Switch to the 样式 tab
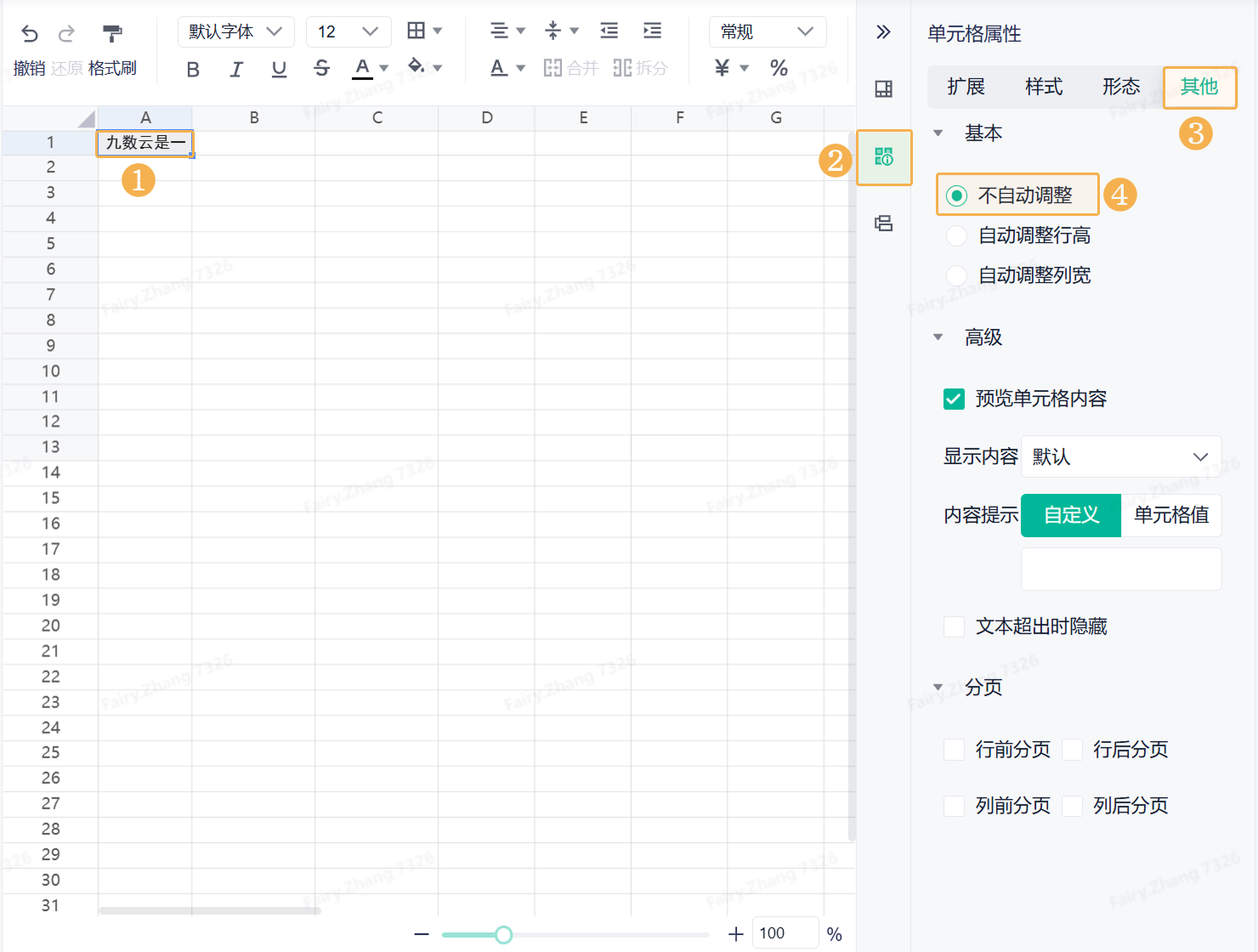This screenshot has height=952, width=1258. 1044,87
